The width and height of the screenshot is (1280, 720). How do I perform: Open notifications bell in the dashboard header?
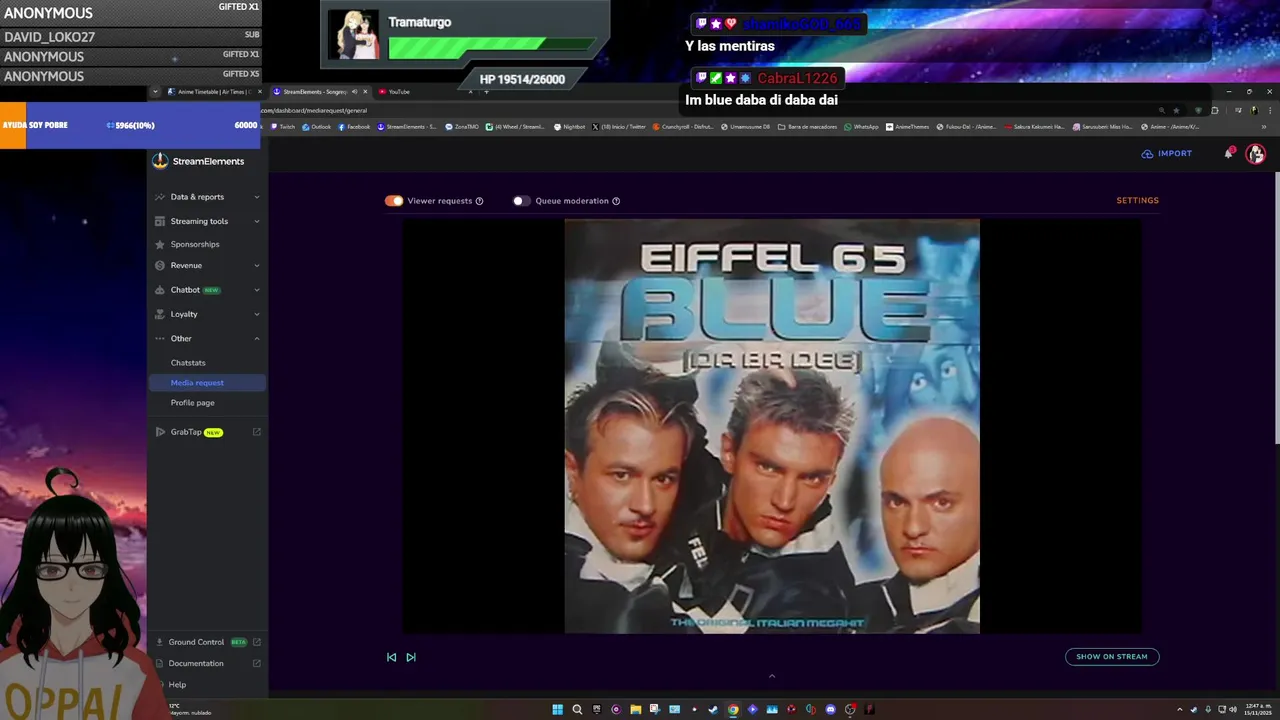[x=1229, y=153]
